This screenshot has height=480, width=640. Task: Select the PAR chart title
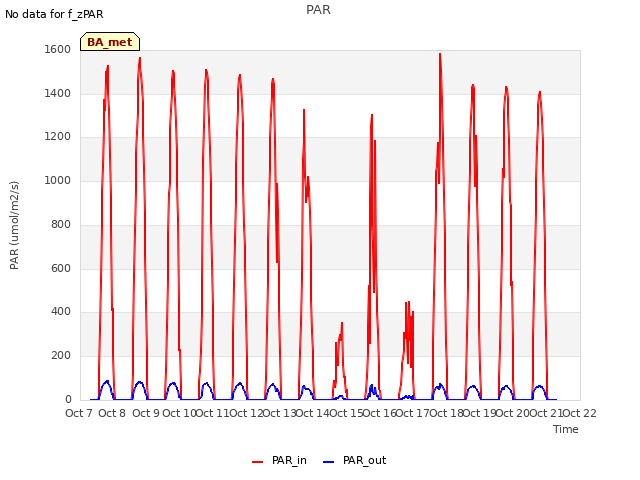318,10
